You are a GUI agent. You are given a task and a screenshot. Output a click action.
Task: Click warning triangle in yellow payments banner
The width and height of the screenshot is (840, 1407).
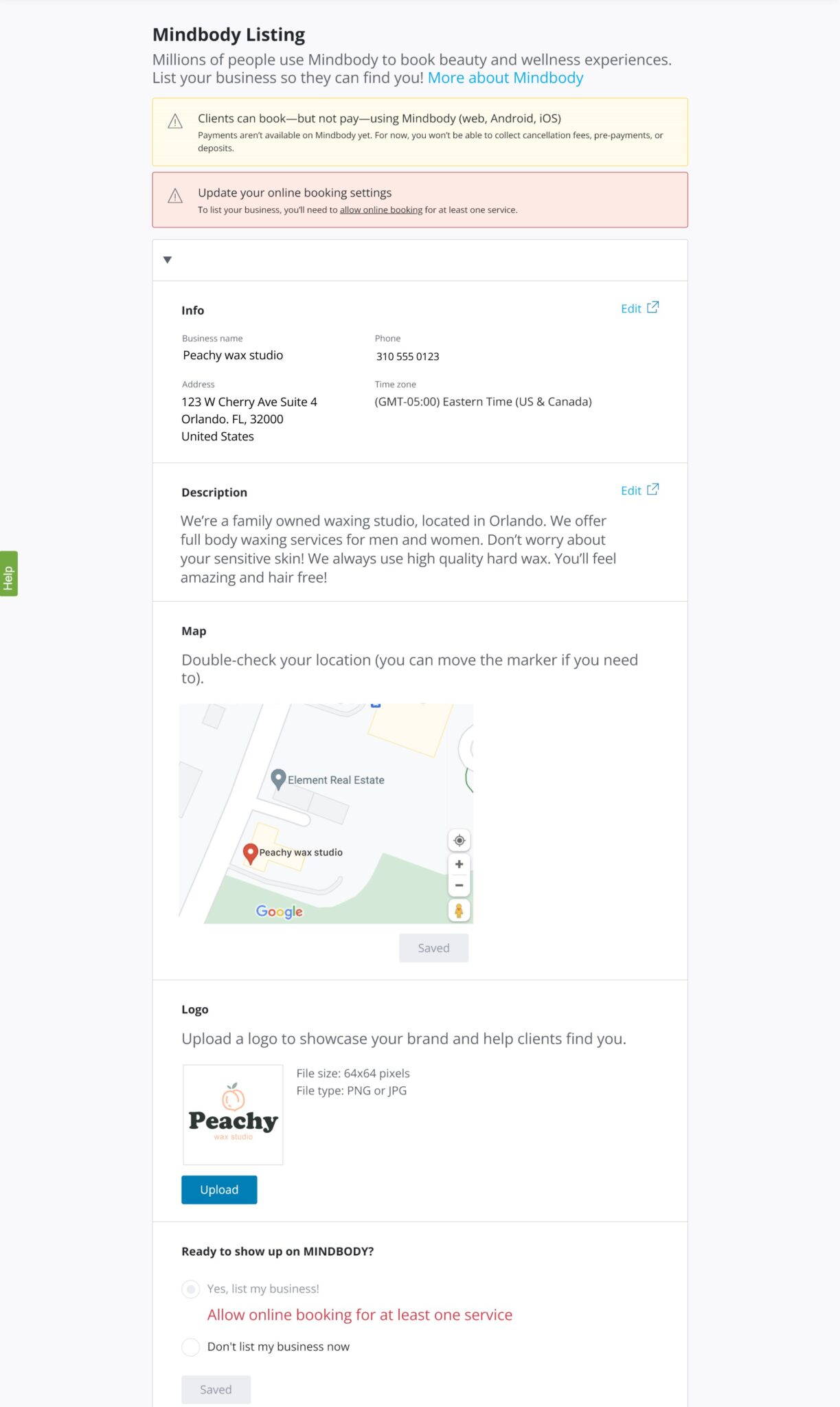(x=175, y=122)
